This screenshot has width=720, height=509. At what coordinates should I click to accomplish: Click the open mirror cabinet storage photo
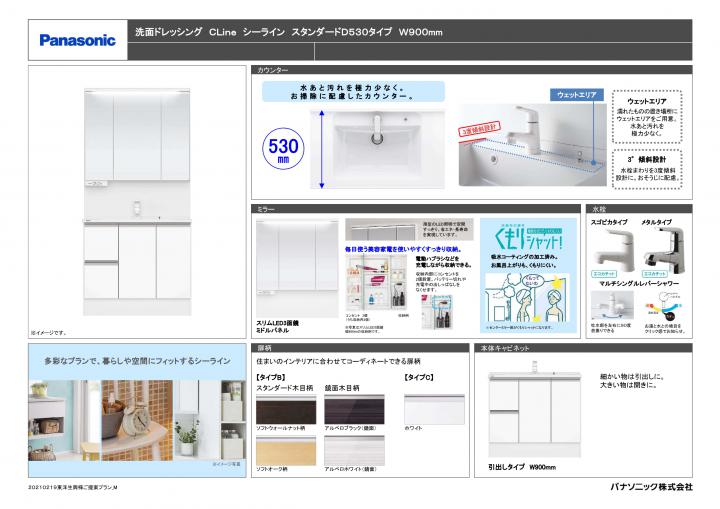click(x=376, y=282)
